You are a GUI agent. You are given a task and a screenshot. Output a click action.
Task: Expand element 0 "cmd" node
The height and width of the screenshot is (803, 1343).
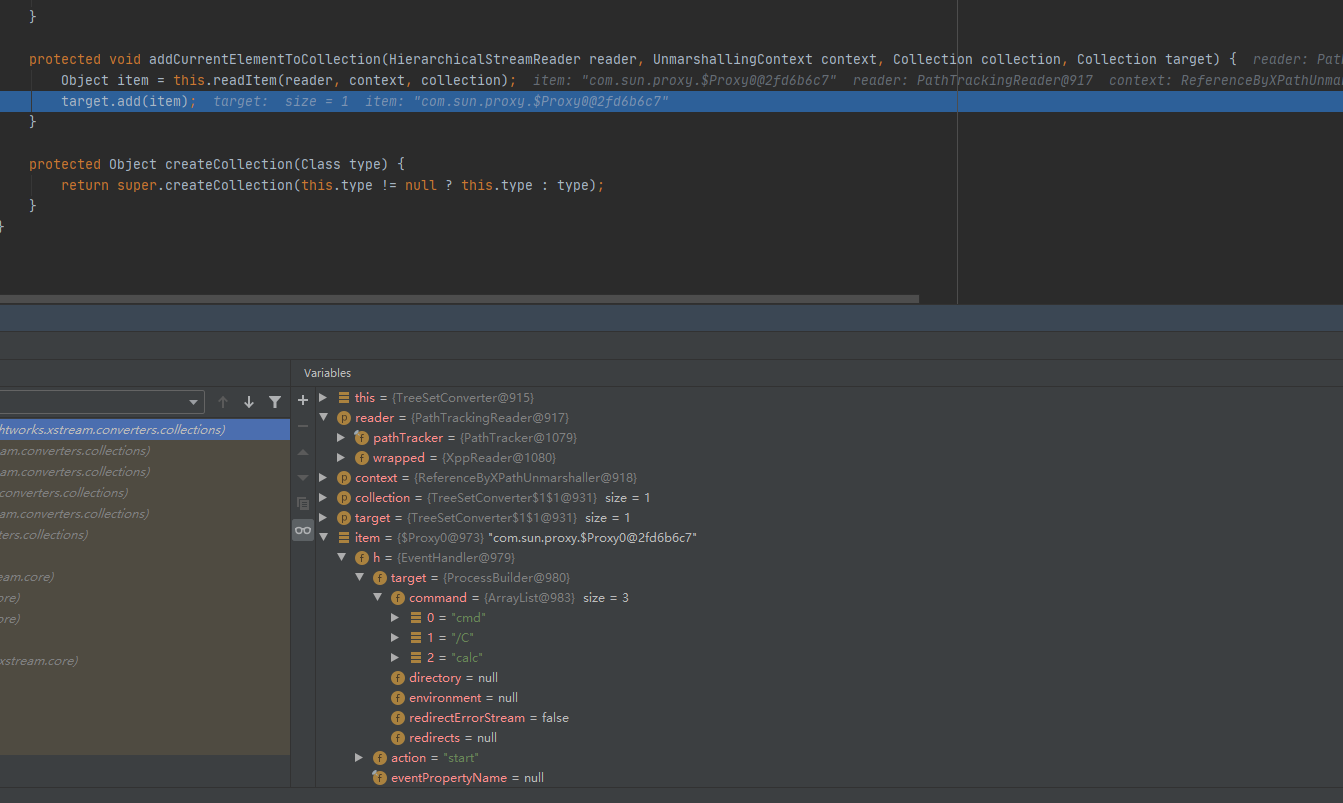coord(395,617)
